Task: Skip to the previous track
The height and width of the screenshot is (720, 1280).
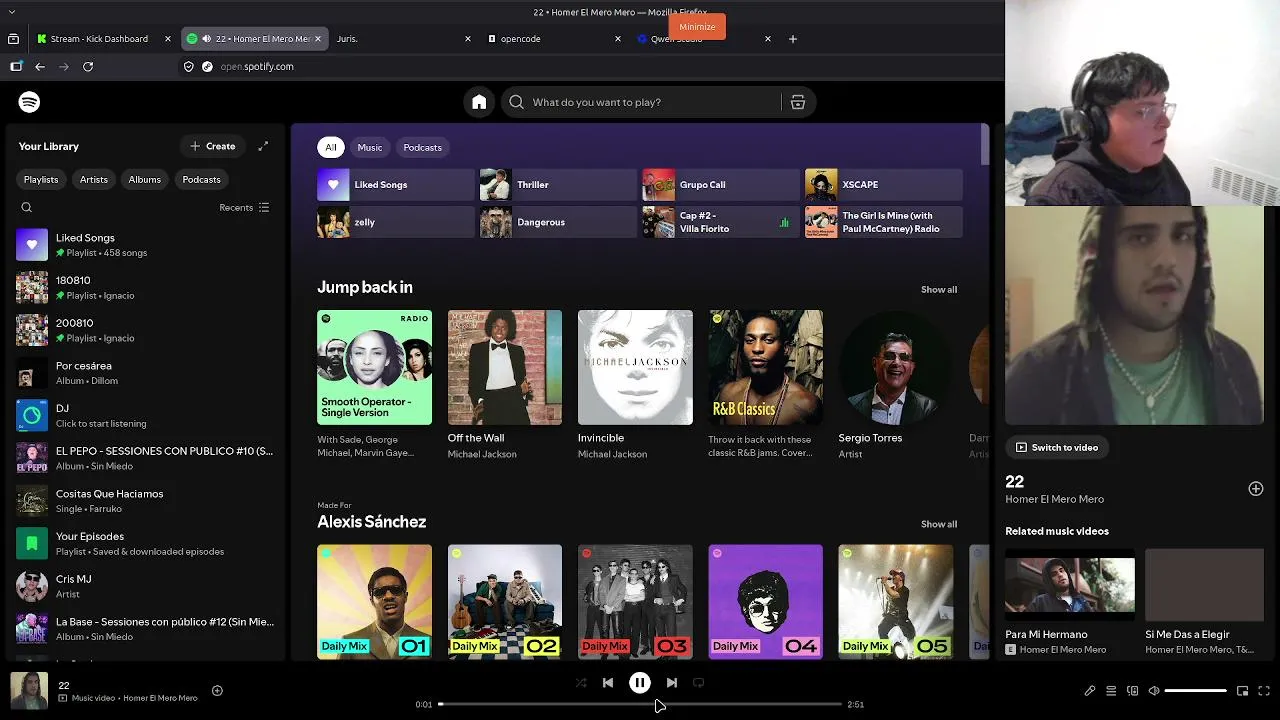Action: point(608,683)
